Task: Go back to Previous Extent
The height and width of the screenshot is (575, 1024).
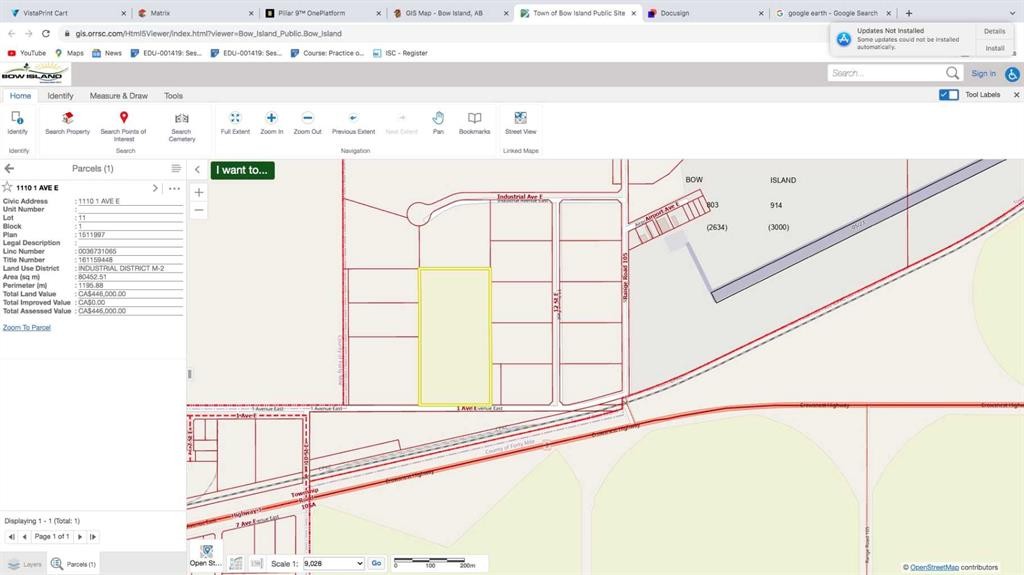Action: [x=353, y=122]
